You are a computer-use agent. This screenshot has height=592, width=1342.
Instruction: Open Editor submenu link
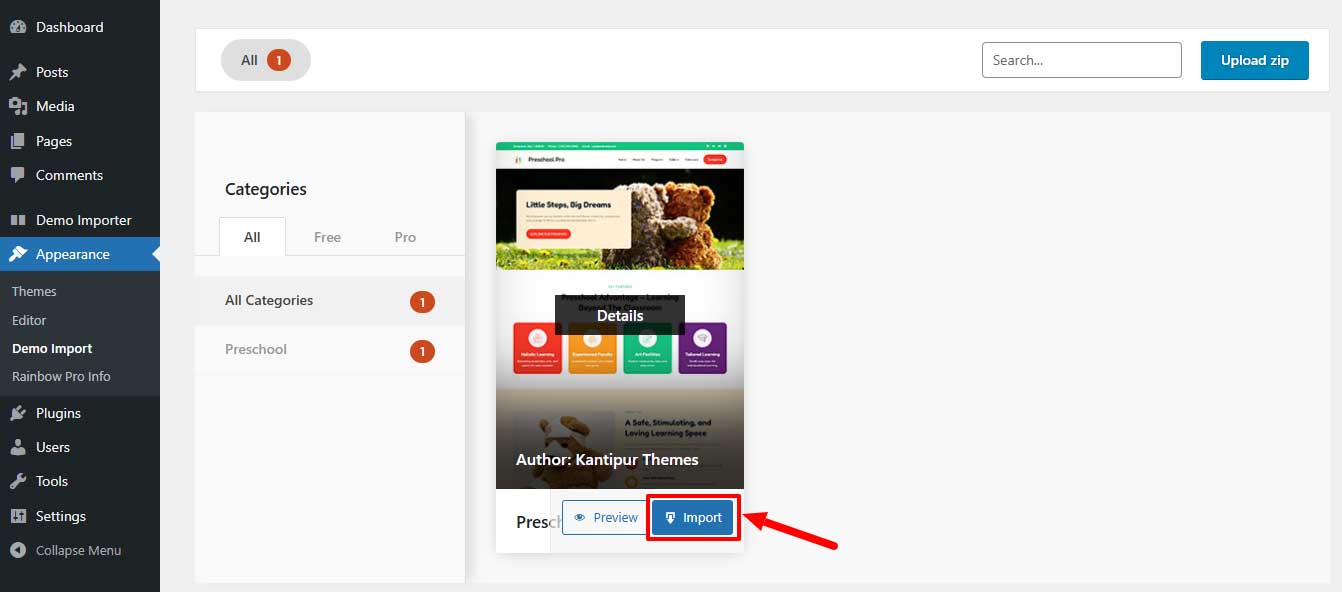point(29,320)
